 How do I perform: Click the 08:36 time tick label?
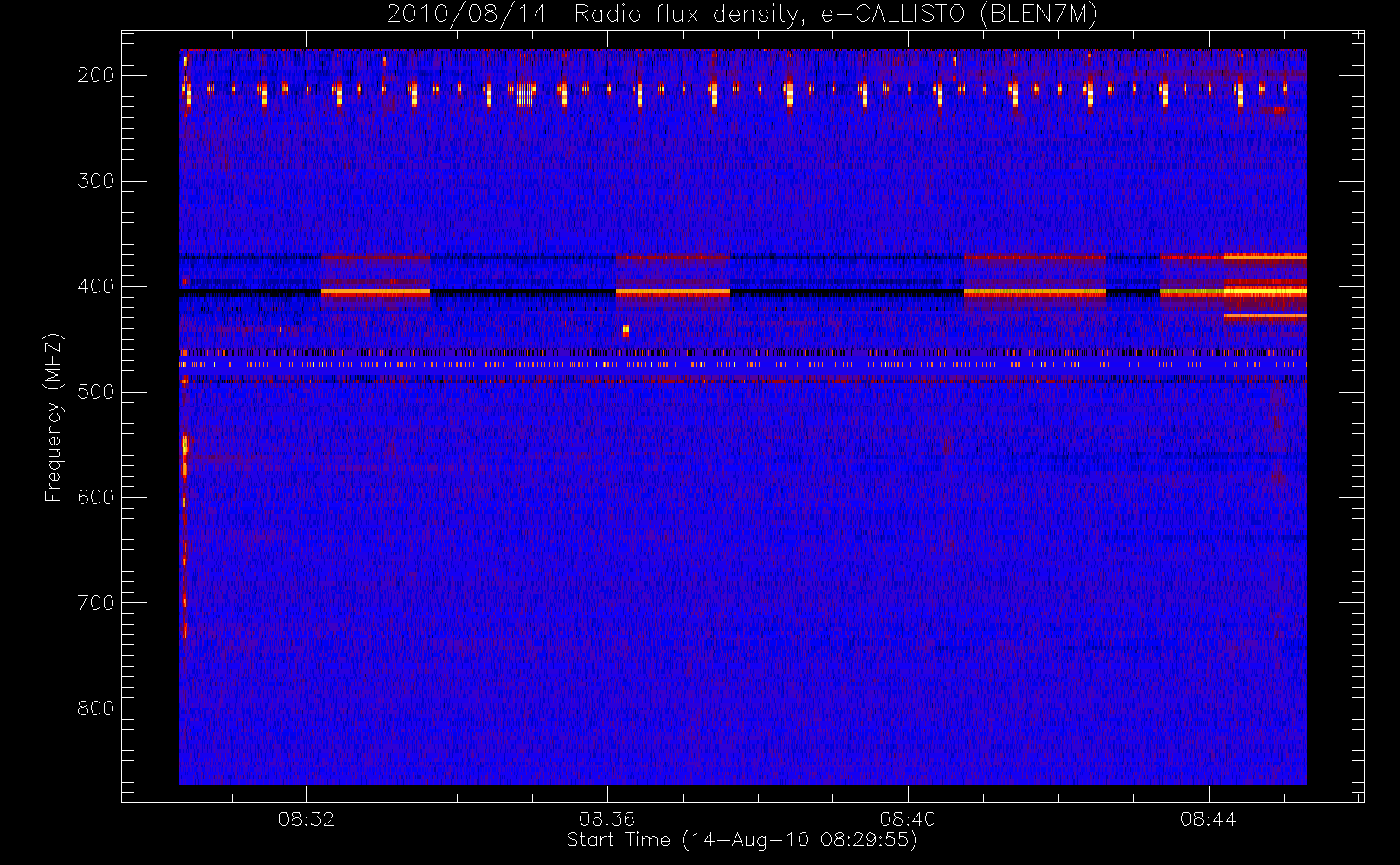tap(607, 819)
